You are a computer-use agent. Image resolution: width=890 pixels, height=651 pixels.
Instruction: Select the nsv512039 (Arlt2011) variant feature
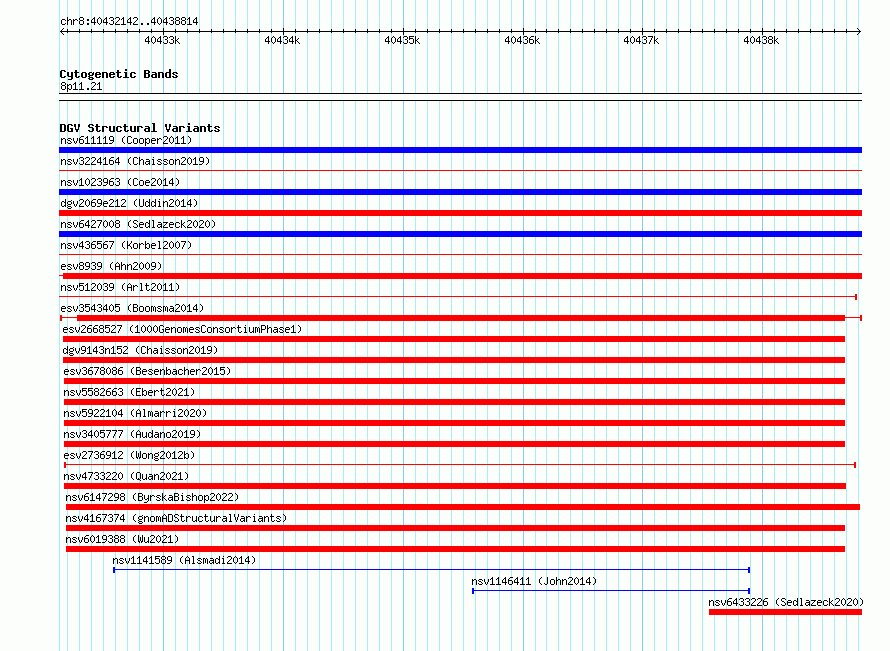458,297
